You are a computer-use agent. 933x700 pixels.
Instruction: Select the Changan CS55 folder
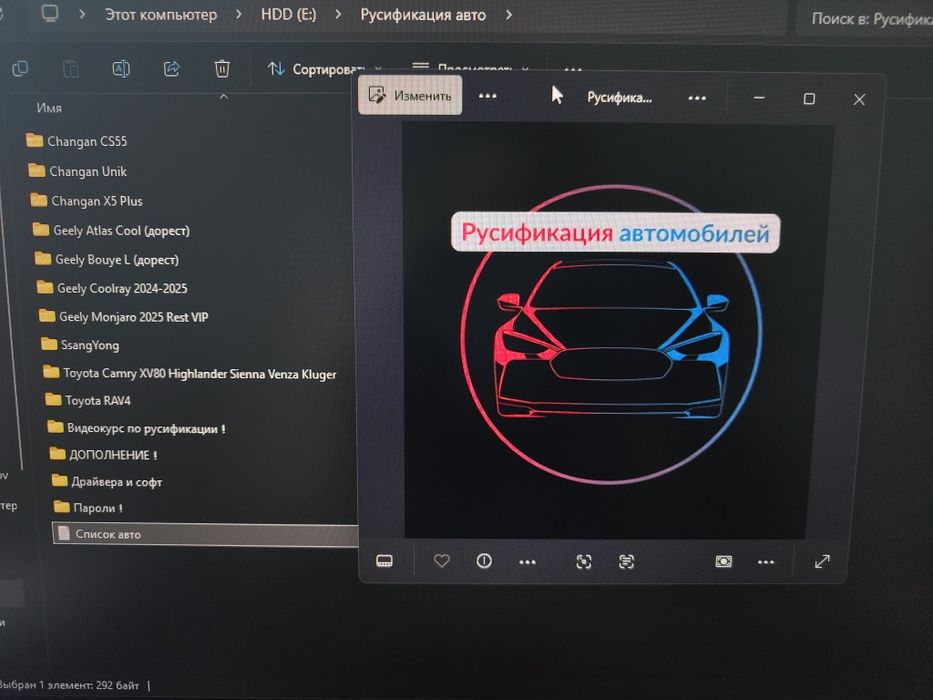click(77, 141)
